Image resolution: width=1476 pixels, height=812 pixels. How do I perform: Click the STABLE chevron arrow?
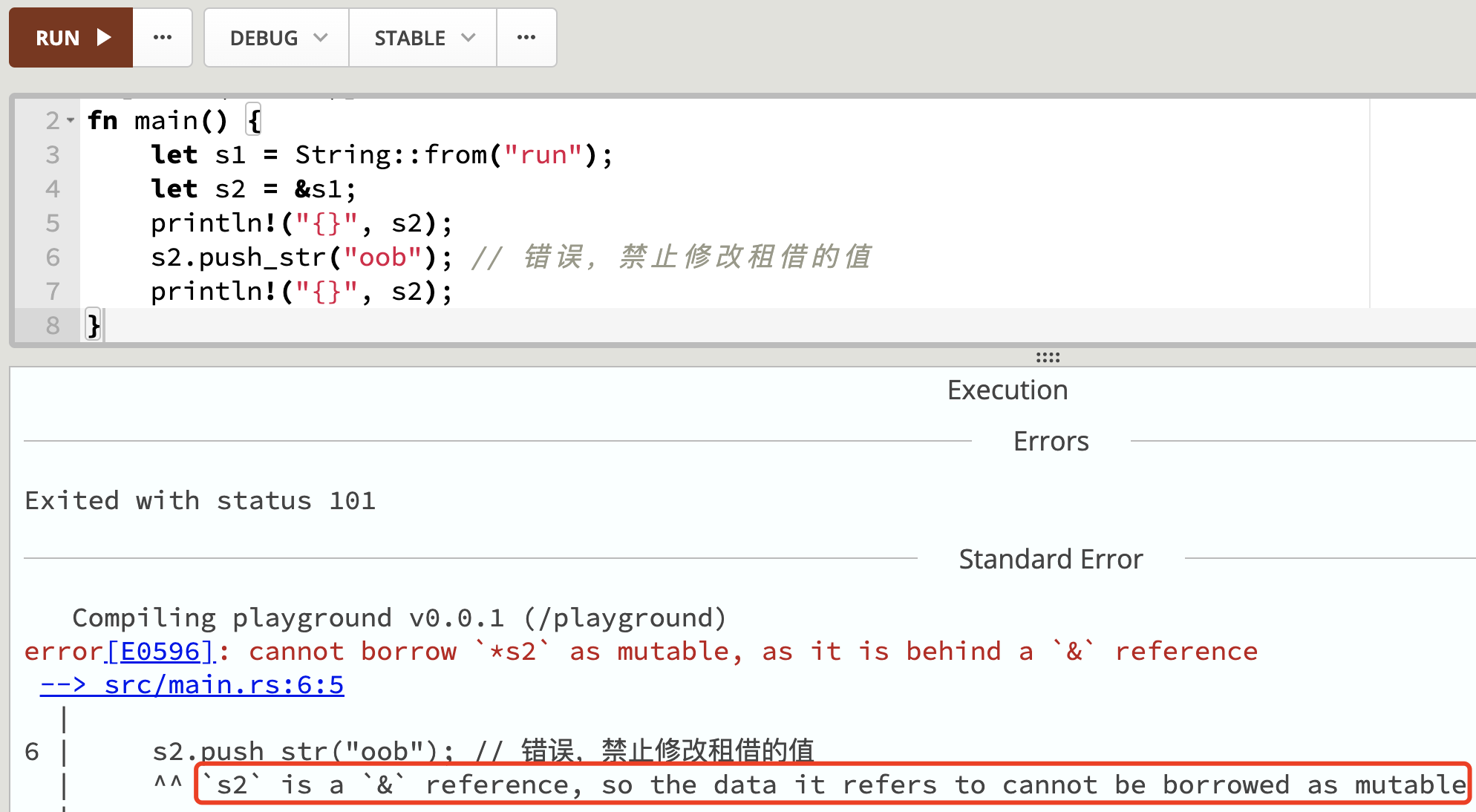coord(468,38)
